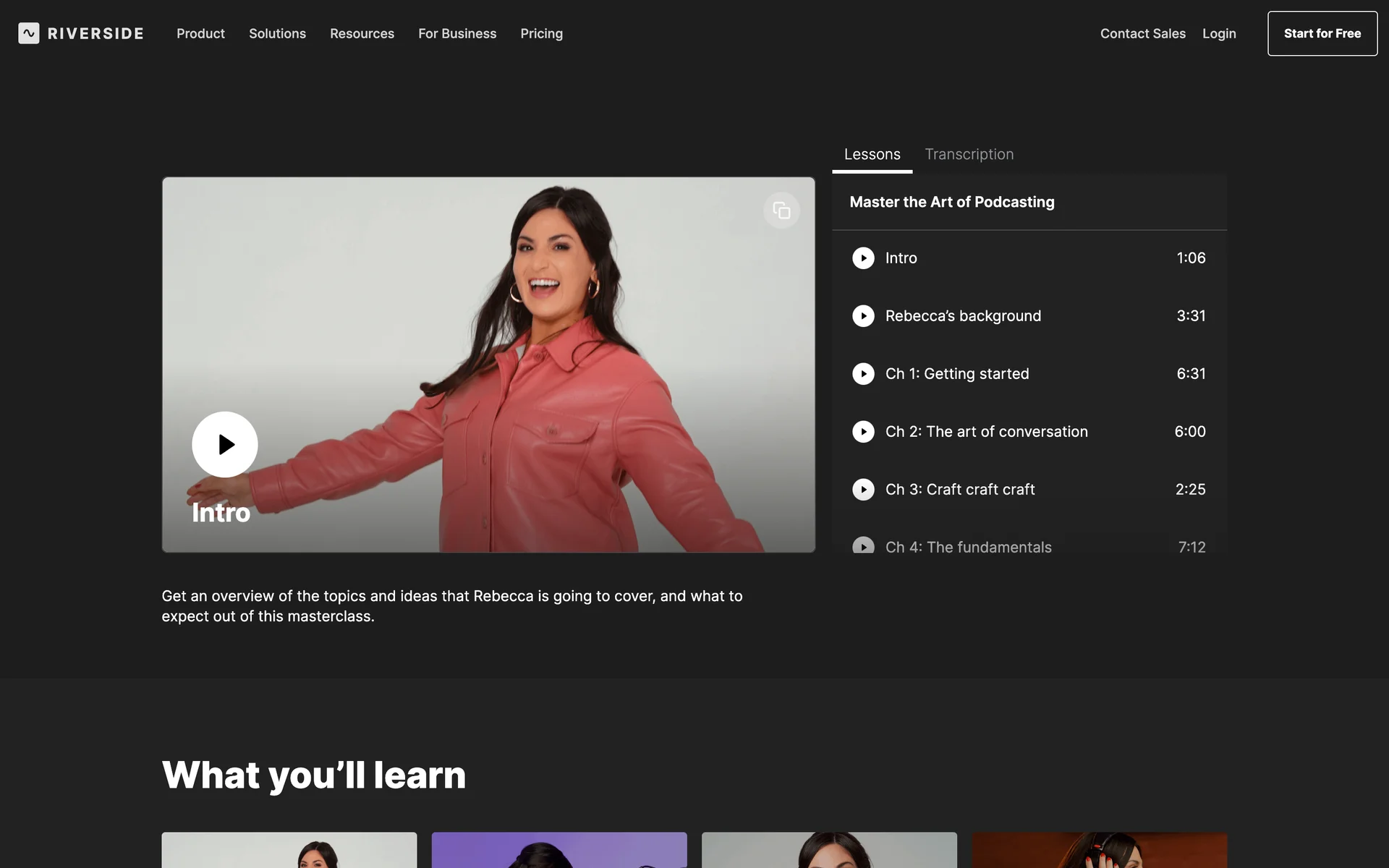The image size is (1389, 868).
Task: Play Ch 4: The fundamentals icon
Action: coord(863,546)
